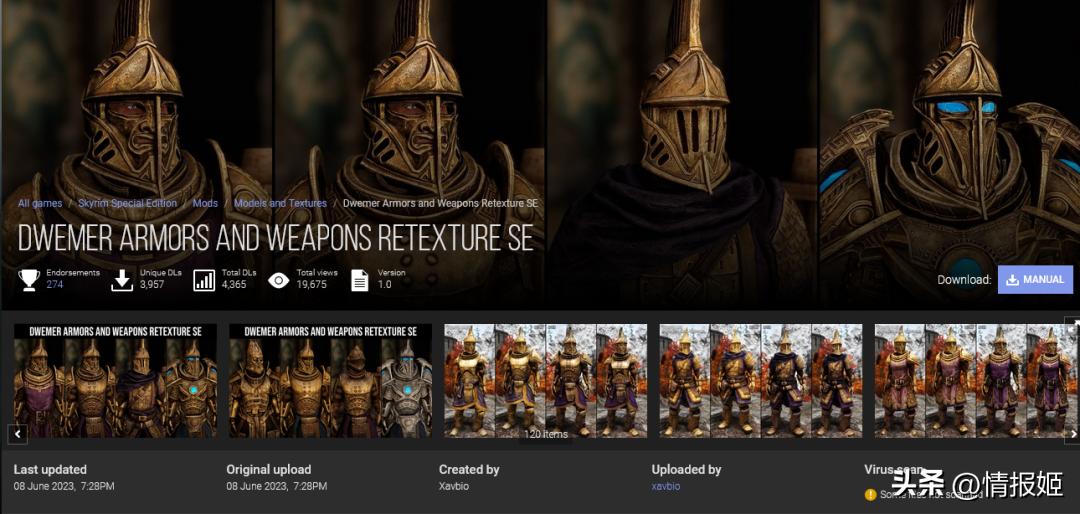
Task: Open Models and Textures breadcrumb link
Action: [280, 203]
